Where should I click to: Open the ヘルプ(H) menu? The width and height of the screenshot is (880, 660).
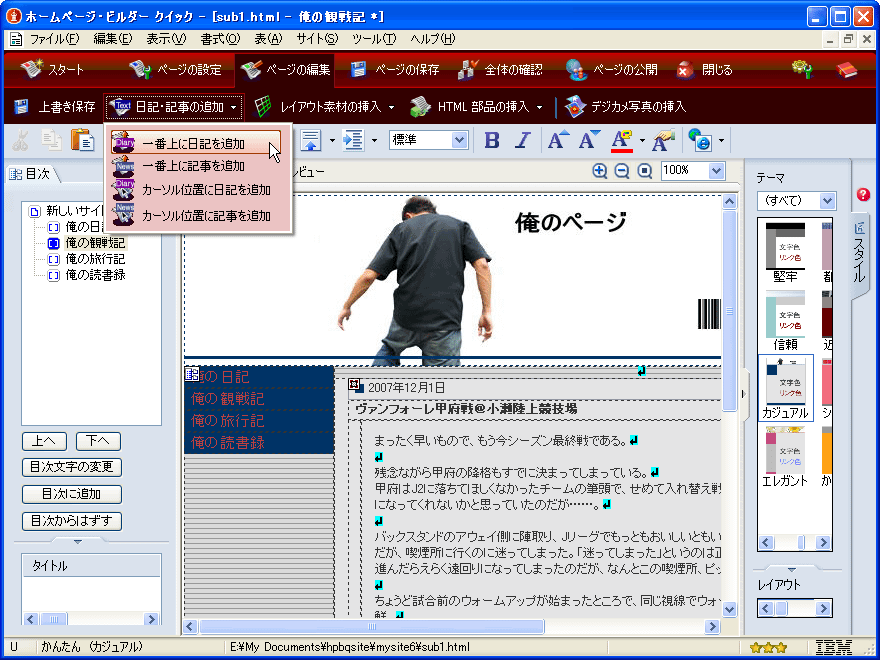[432, 39]
